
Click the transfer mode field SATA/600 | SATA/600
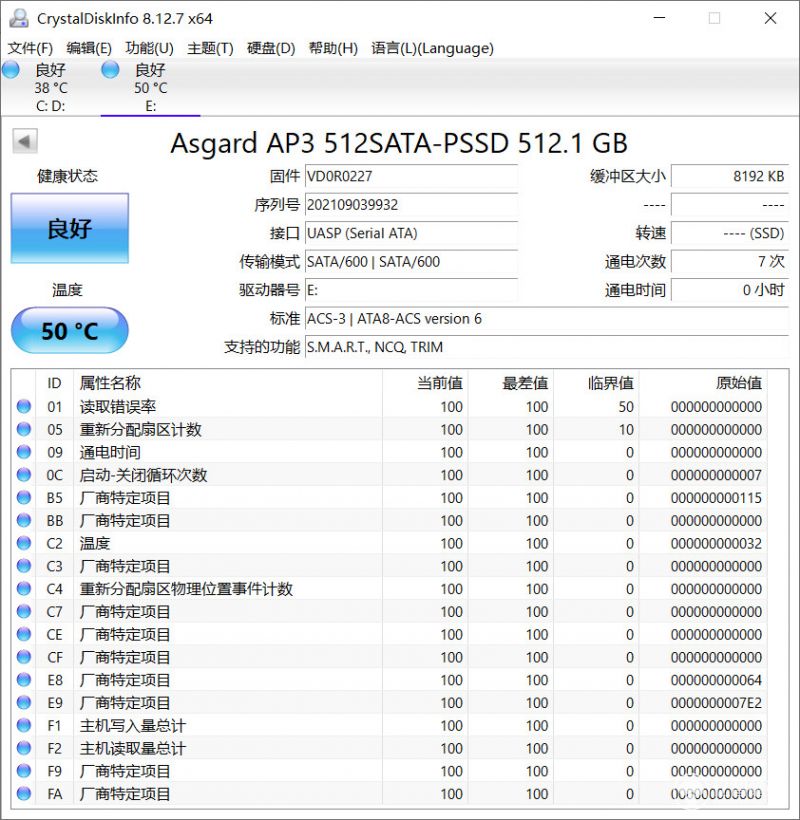point(411,261)
